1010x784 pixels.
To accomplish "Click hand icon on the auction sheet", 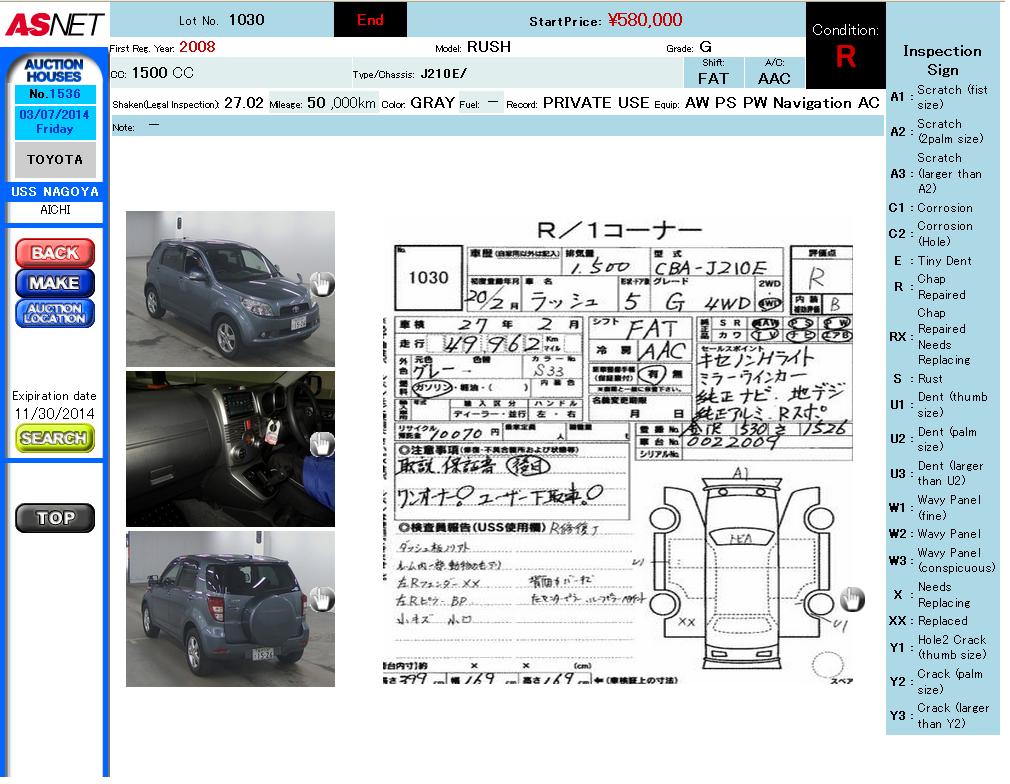I will [x=850, y=598].
